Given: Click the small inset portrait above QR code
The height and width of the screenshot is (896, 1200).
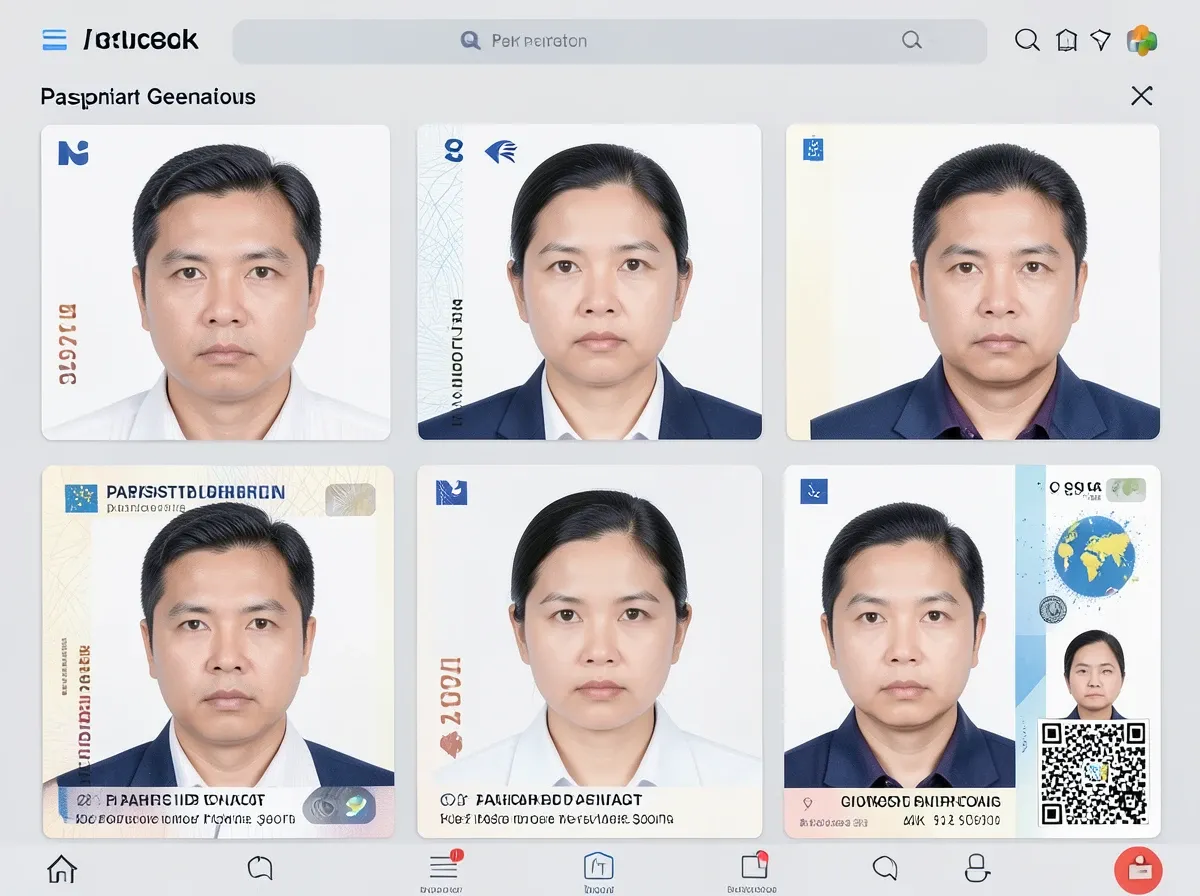Looking at the screenshot, I should point(1093,674).
